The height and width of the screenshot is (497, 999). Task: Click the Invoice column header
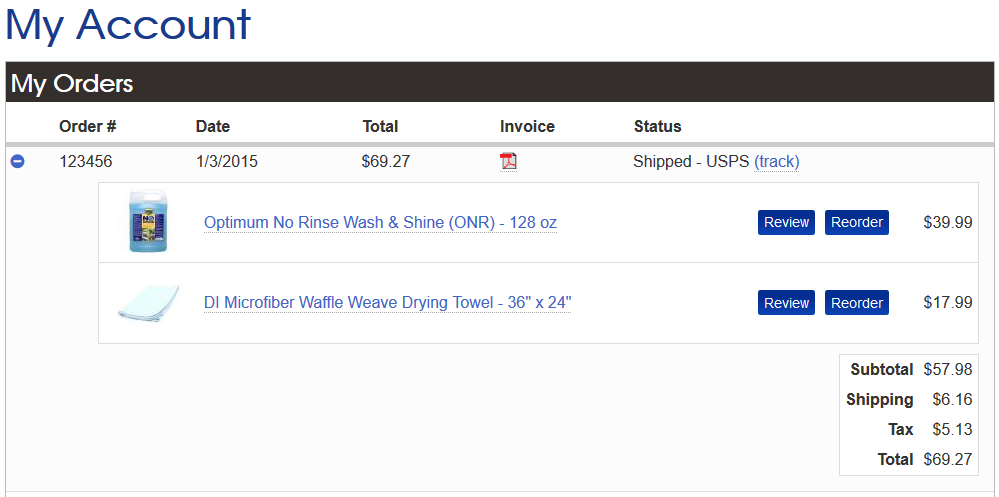[527, 126]
